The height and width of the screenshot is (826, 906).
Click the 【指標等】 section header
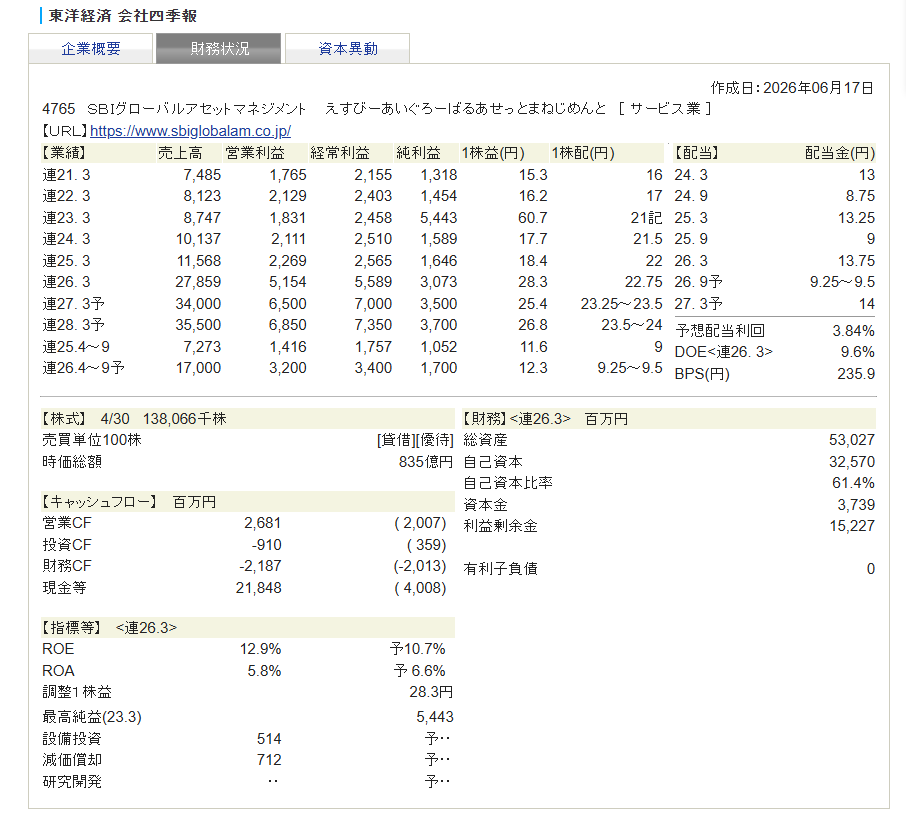pos(72,628)
